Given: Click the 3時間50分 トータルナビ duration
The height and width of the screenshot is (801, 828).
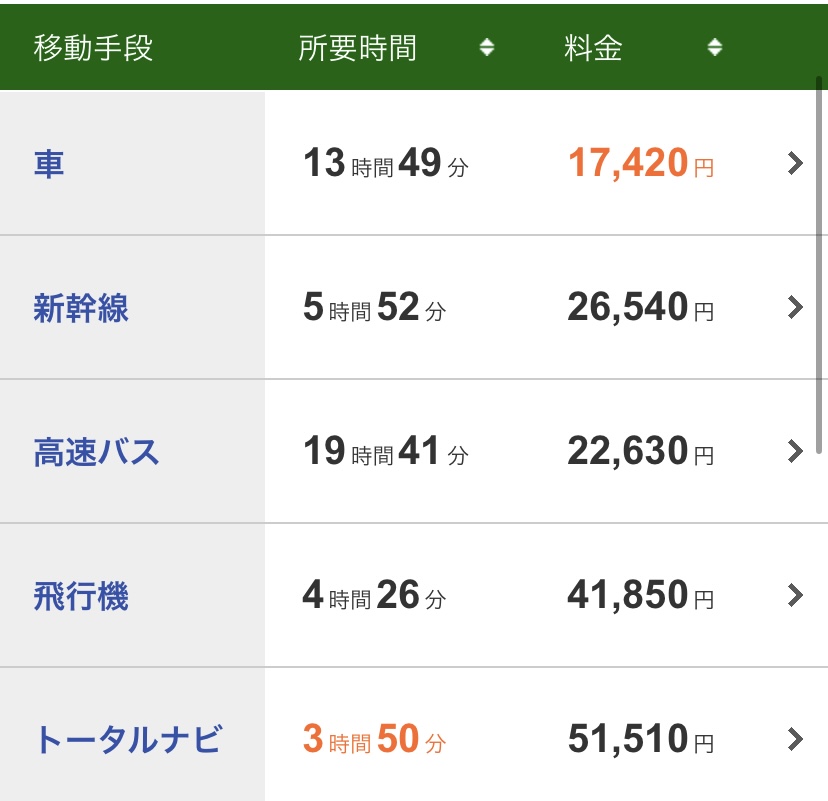Looking at the screenshot, I should click(x=374, y=739).
